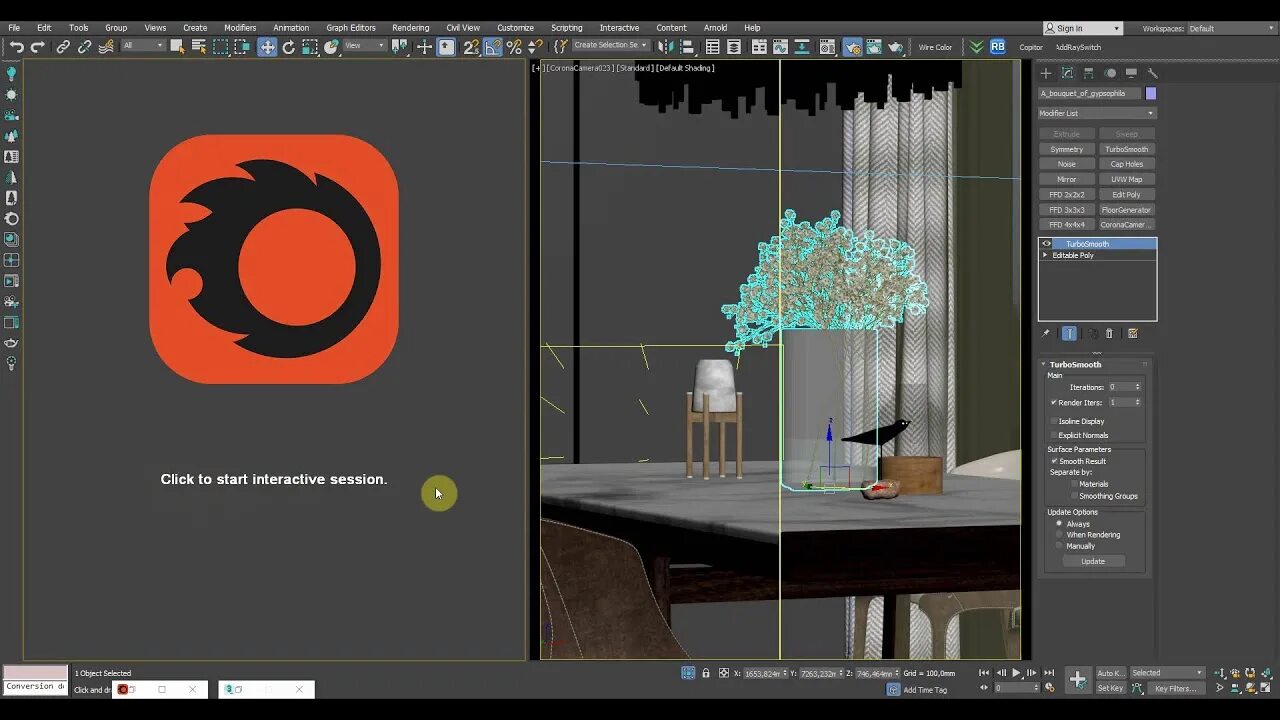Click the Render teapot icon
1280x720 pixels.
point(895,47)
